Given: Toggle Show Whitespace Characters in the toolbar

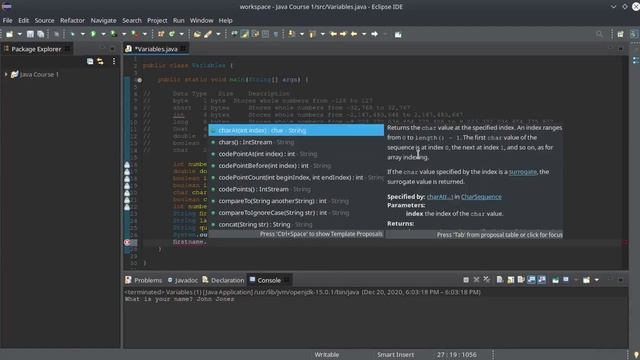Looking at the screenshot, I should [276, 34].
